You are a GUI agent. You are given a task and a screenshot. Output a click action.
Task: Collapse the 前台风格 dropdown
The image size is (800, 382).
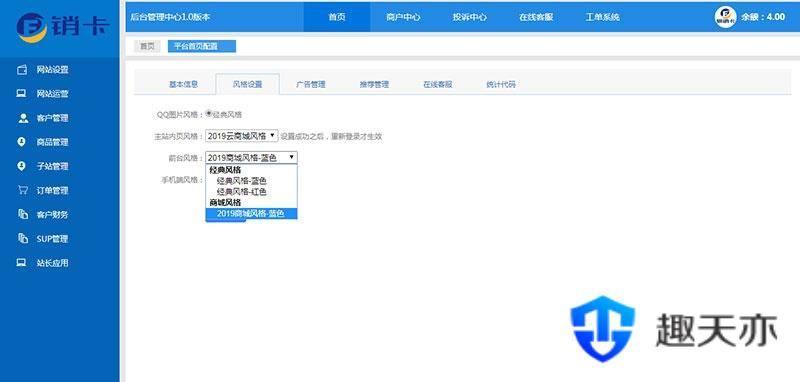point(251,158)
